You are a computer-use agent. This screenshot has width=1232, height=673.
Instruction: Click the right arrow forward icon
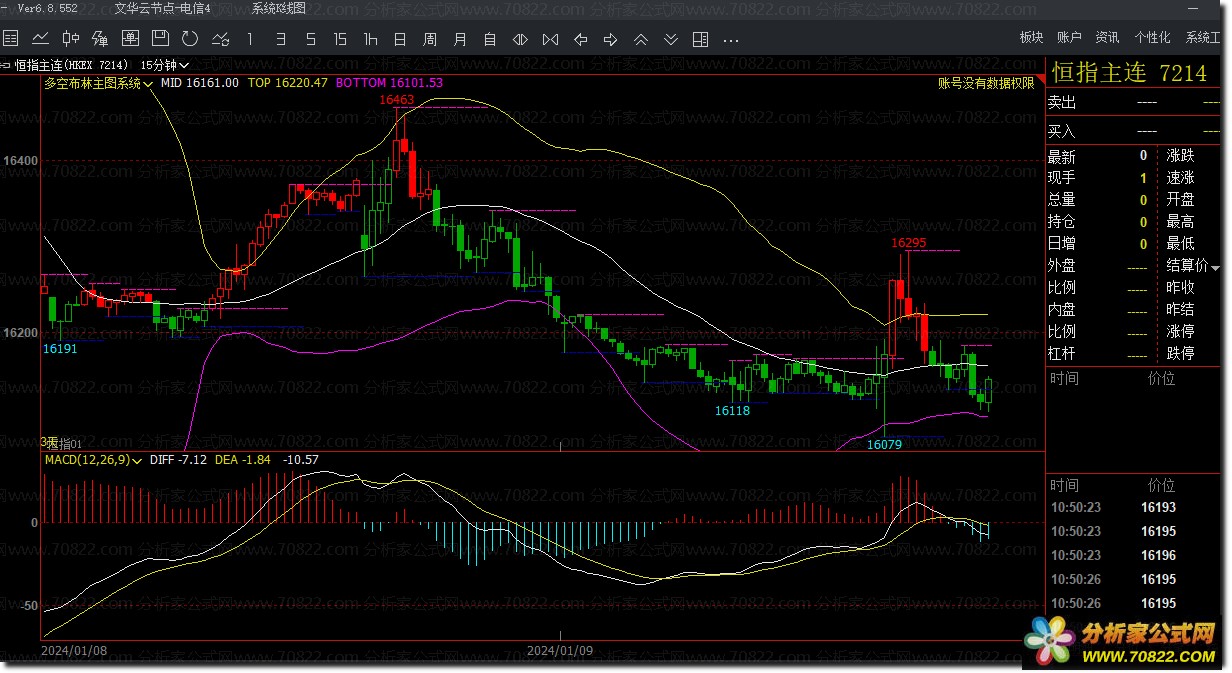610,39
